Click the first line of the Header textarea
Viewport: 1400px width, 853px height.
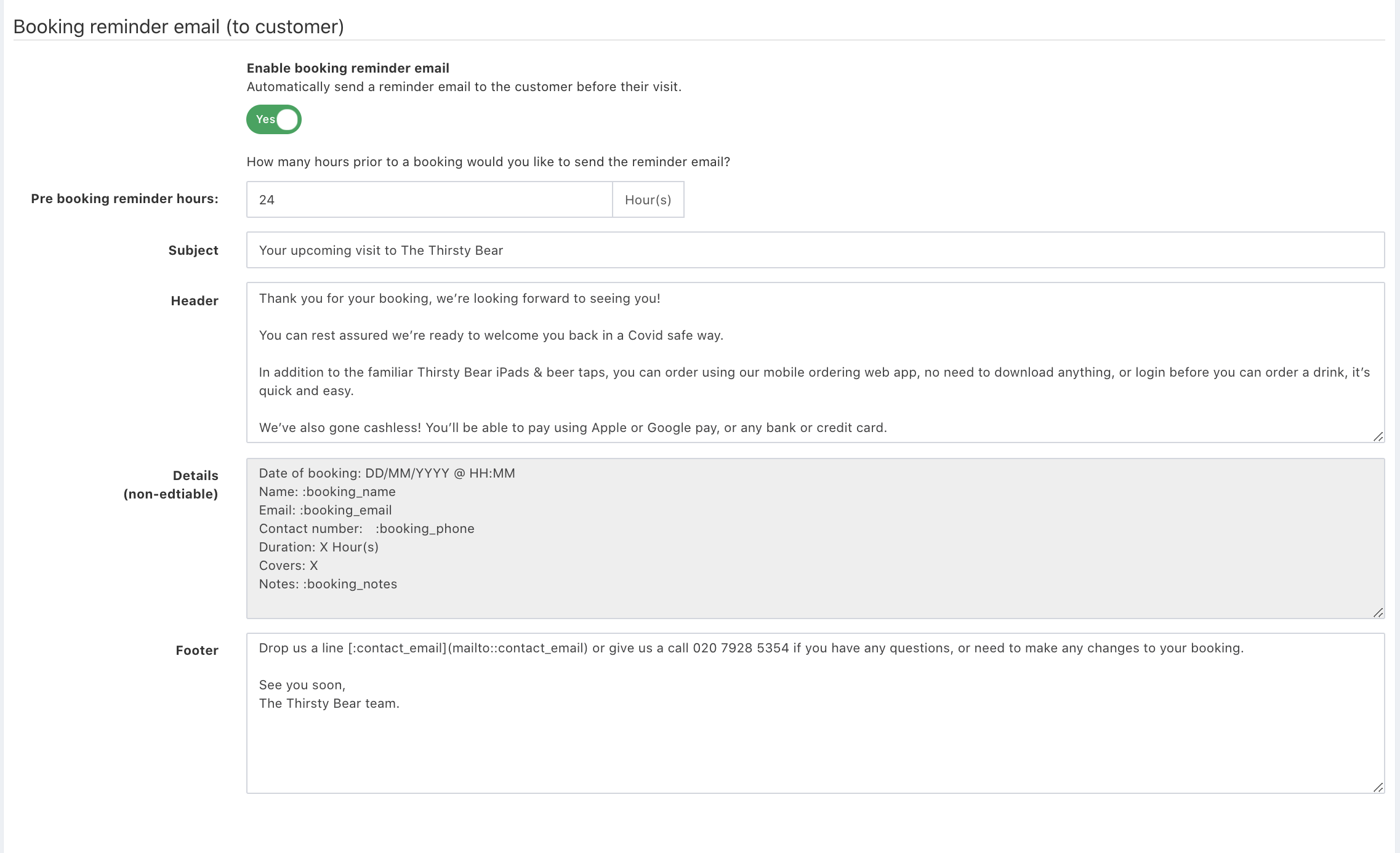tap(459, 298)
